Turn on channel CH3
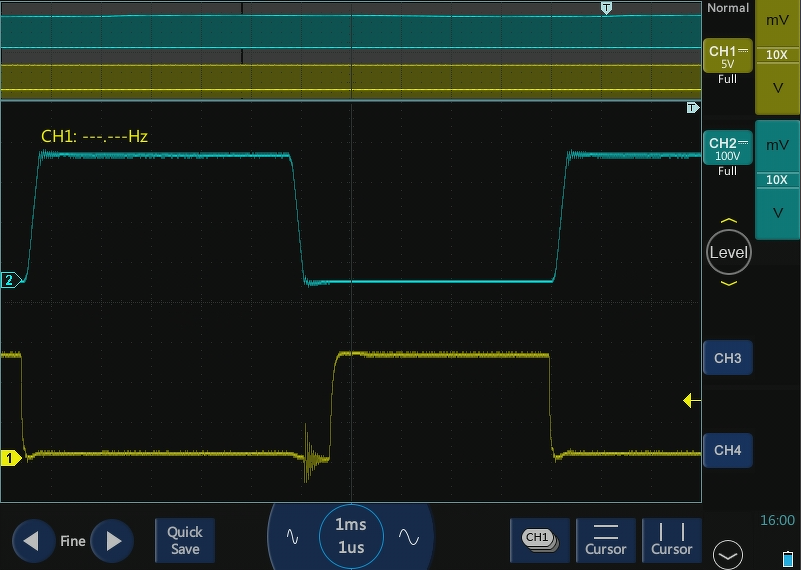Viewport: 801px width, 570px height. (x=728, y=358)
